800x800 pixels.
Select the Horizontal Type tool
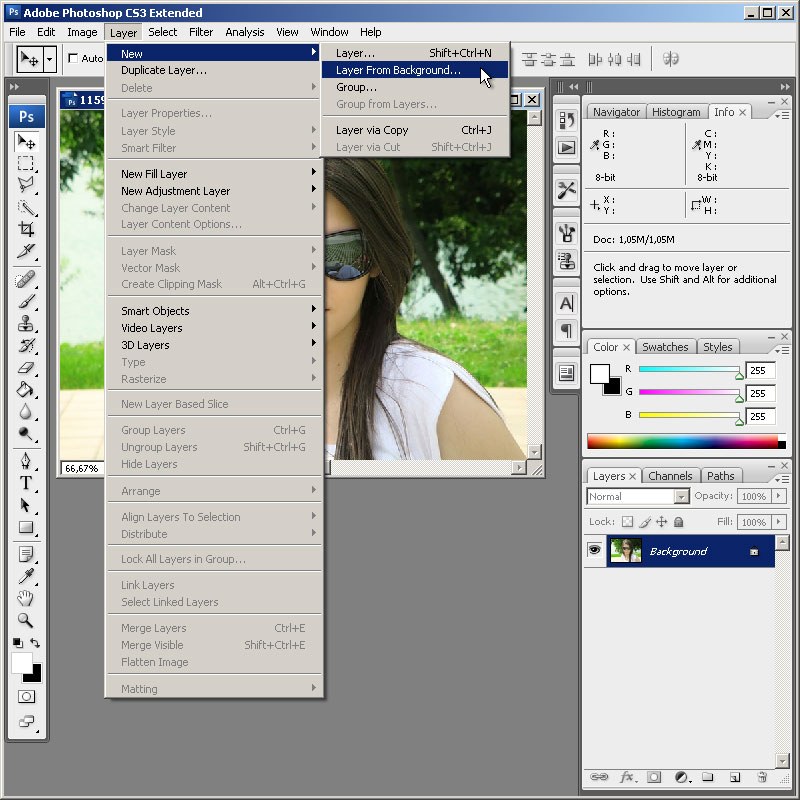tap(26, 483)
